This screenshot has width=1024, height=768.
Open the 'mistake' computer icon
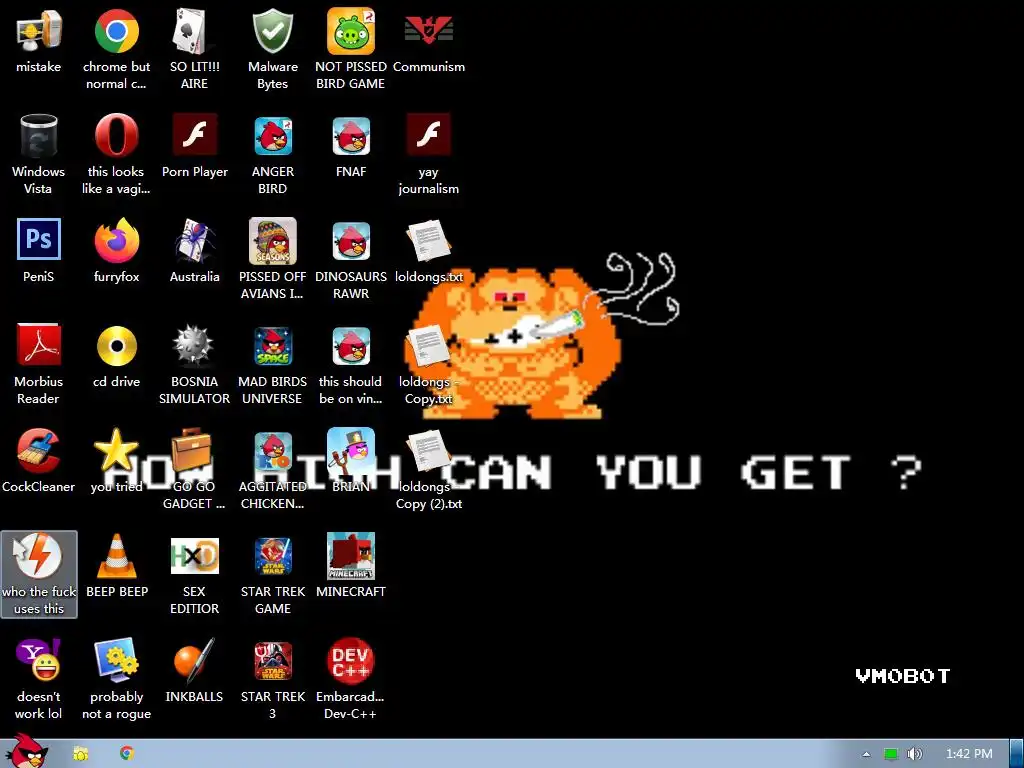(39, 31)
